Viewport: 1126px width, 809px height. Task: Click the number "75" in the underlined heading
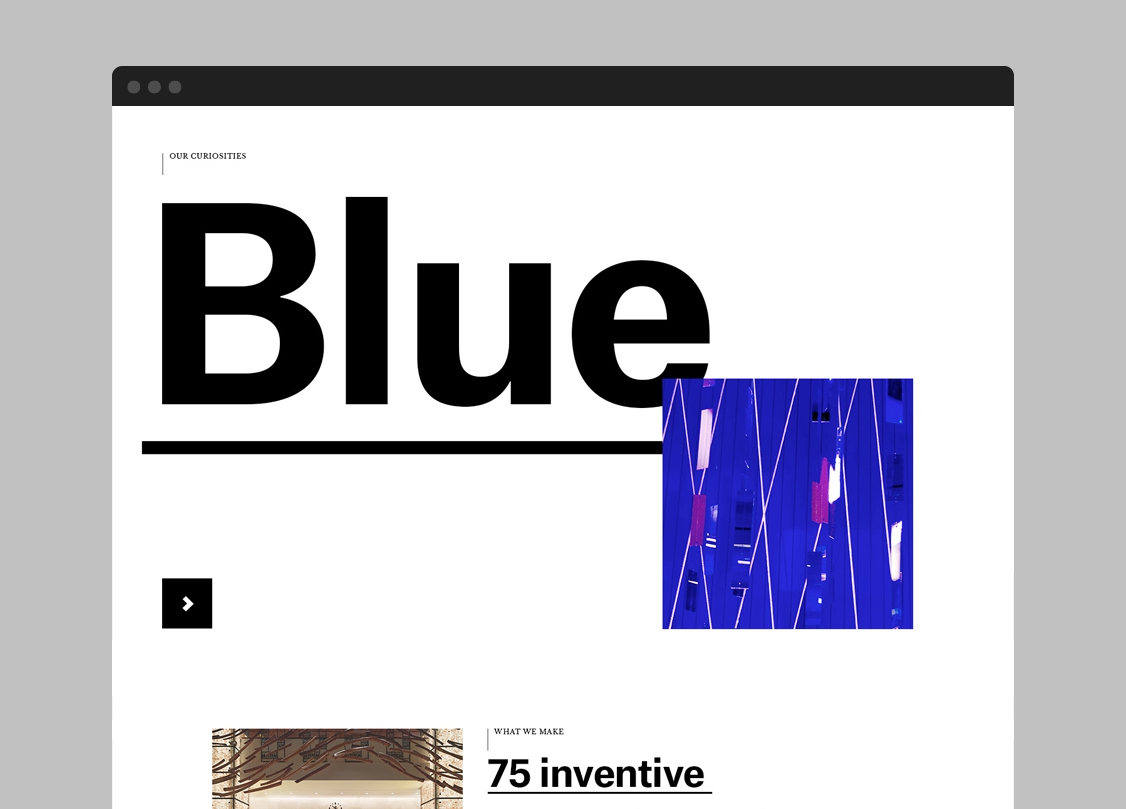click(x=509, y=774)
